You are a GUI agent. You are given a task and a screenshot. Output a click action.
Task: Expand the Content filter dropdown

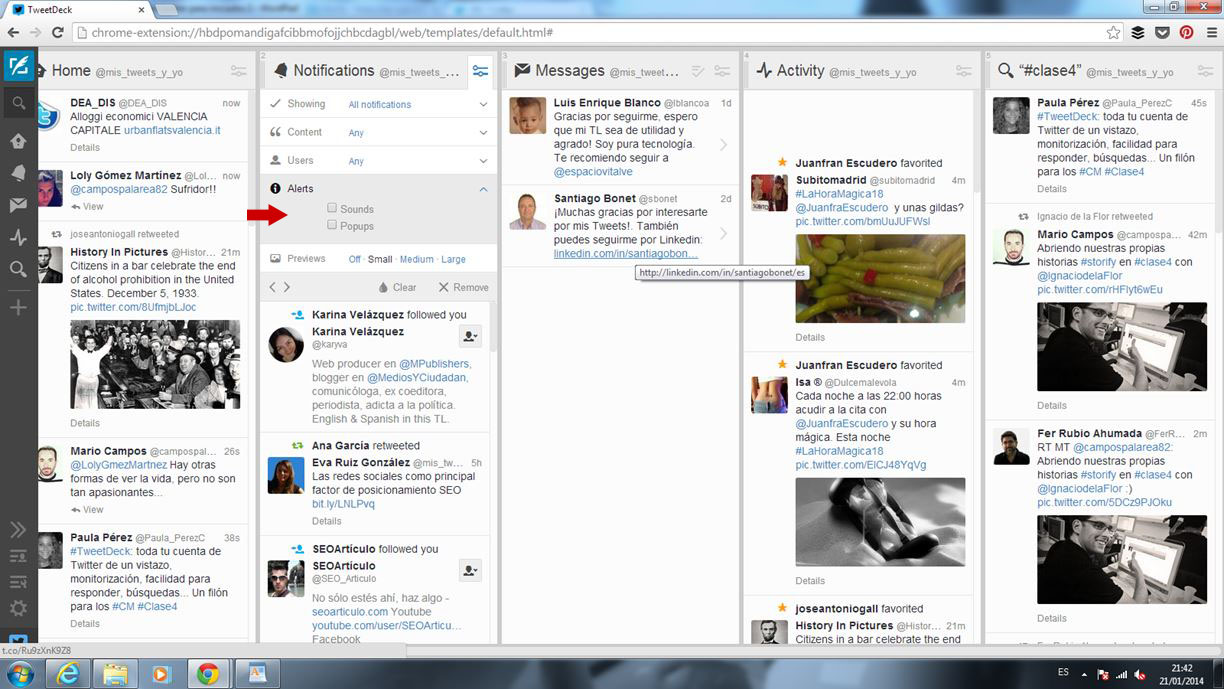point(483,132)
